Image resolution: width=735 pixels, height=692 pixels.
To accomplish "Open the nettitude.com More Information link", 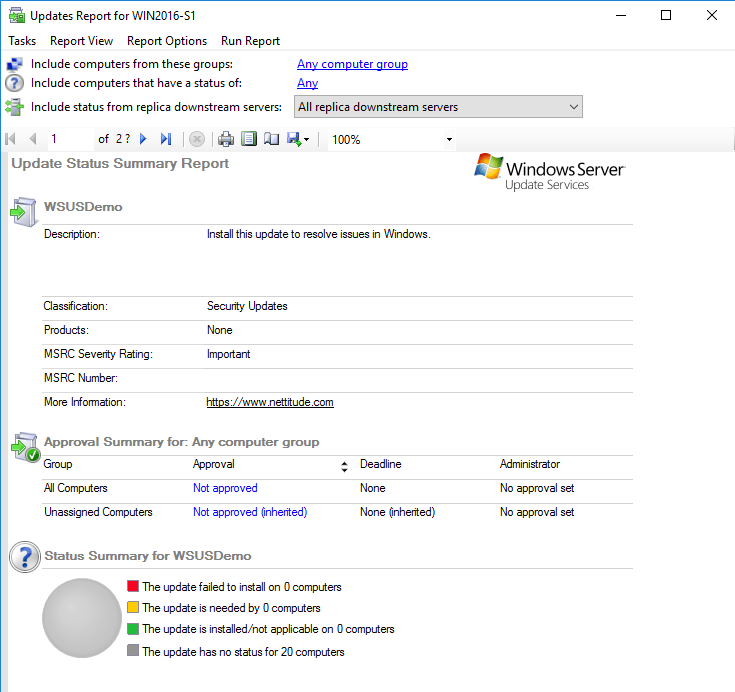I will [270, 402].
